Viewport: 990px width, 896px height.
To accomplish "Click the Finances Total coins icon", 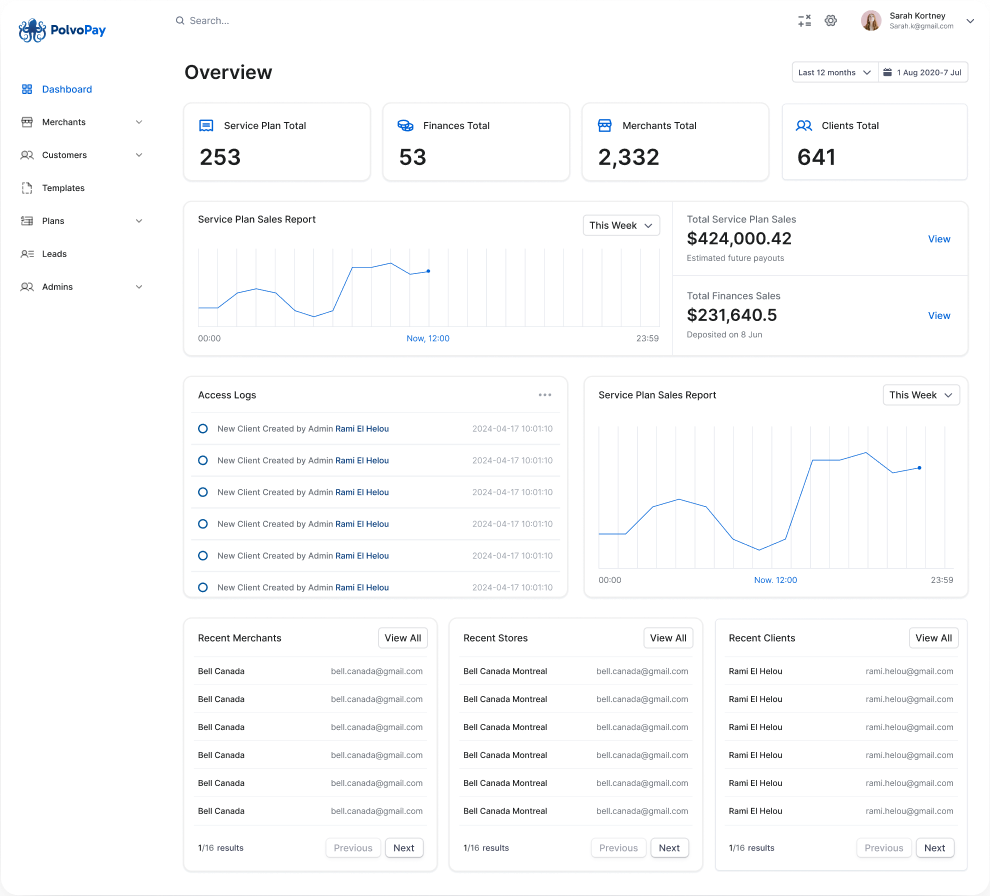I will click(x=405, y=126).
